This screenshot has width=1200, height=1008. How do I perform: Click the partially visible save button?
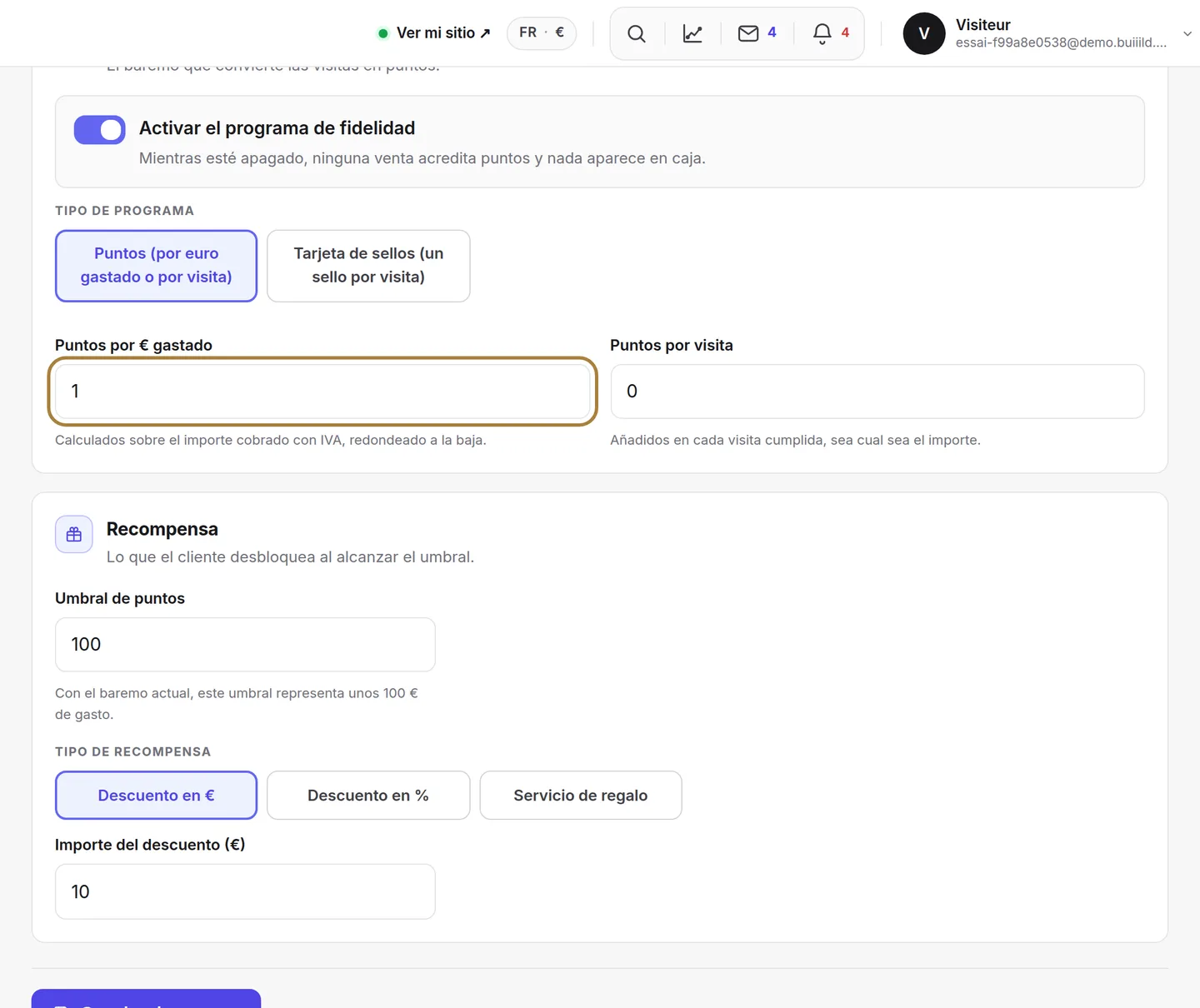pyautogui.click(x=146, y=999)
